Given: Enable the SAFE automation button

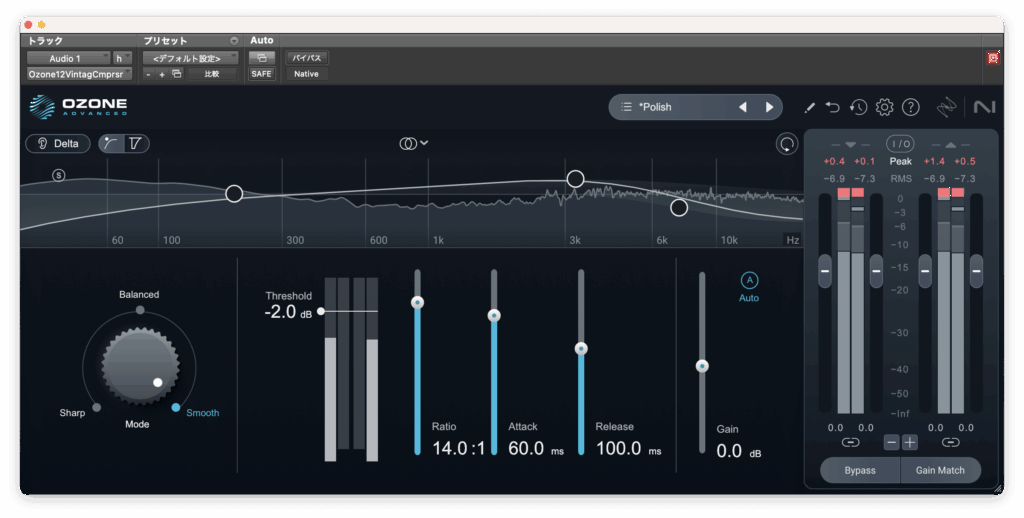Looking at the screenshot, I should pyautogui.click(x=261, y=74).
